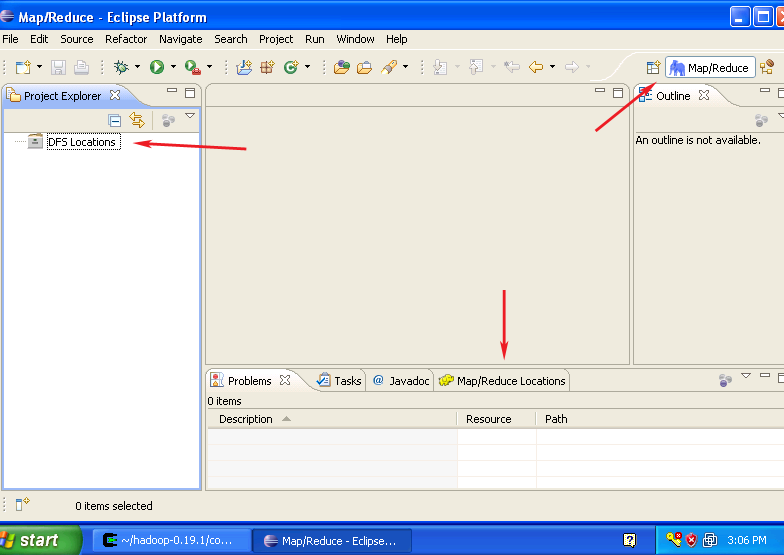784x555 pixels.
Task: Click the help question mark taskbar icon
Action: pos(630,540)
